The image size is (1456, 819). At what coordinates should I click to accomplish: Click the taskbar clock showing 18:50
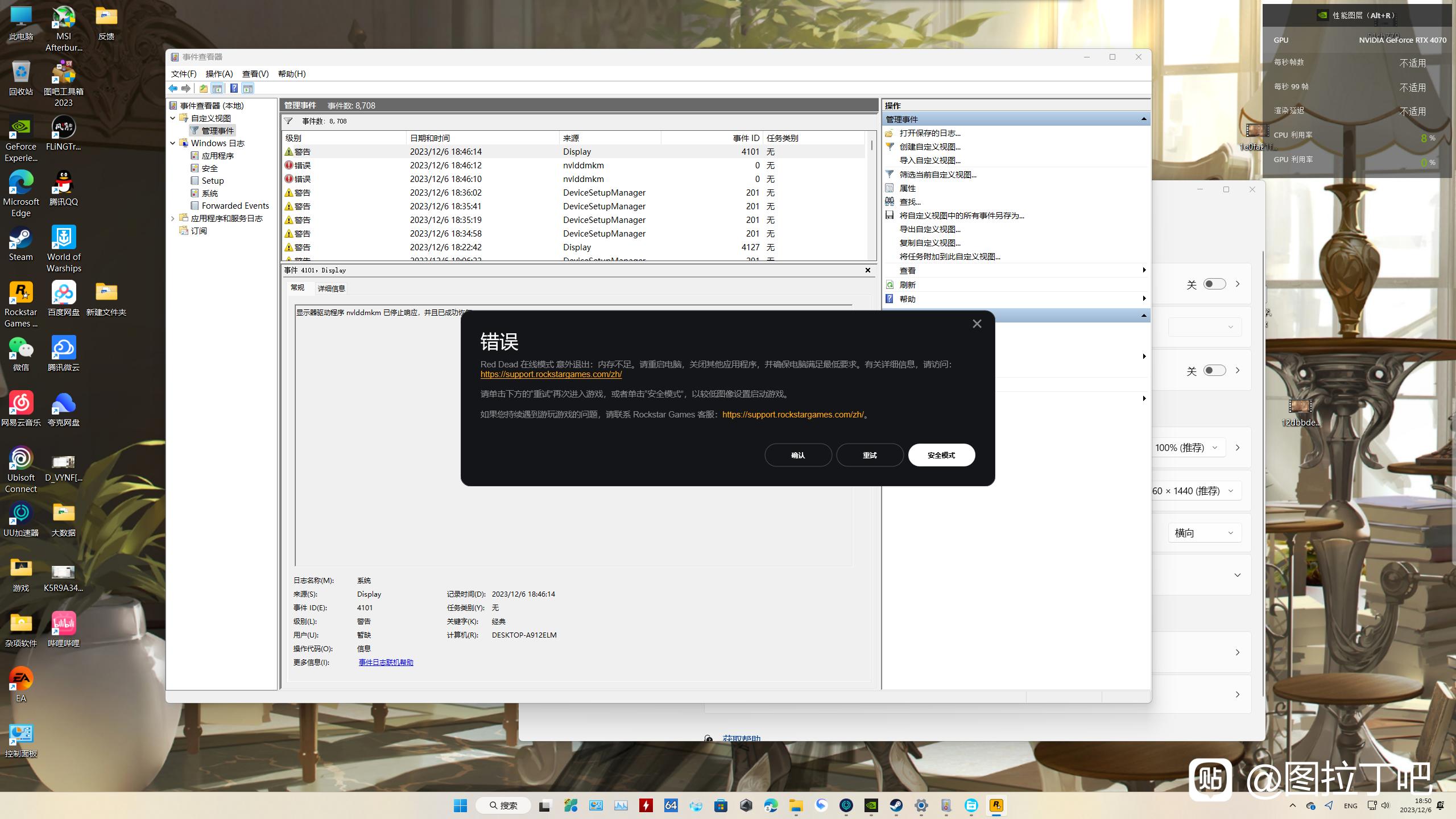[x=1415, y=805]
